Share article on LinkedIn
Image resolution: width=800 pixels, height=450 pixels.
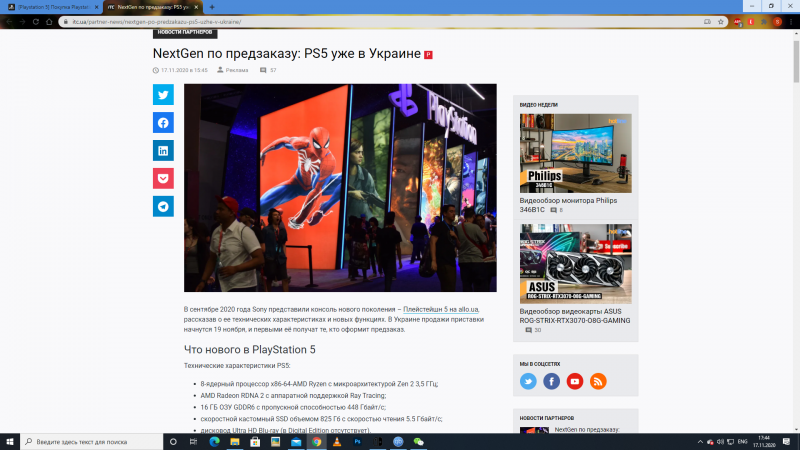[x=163, y=151]
